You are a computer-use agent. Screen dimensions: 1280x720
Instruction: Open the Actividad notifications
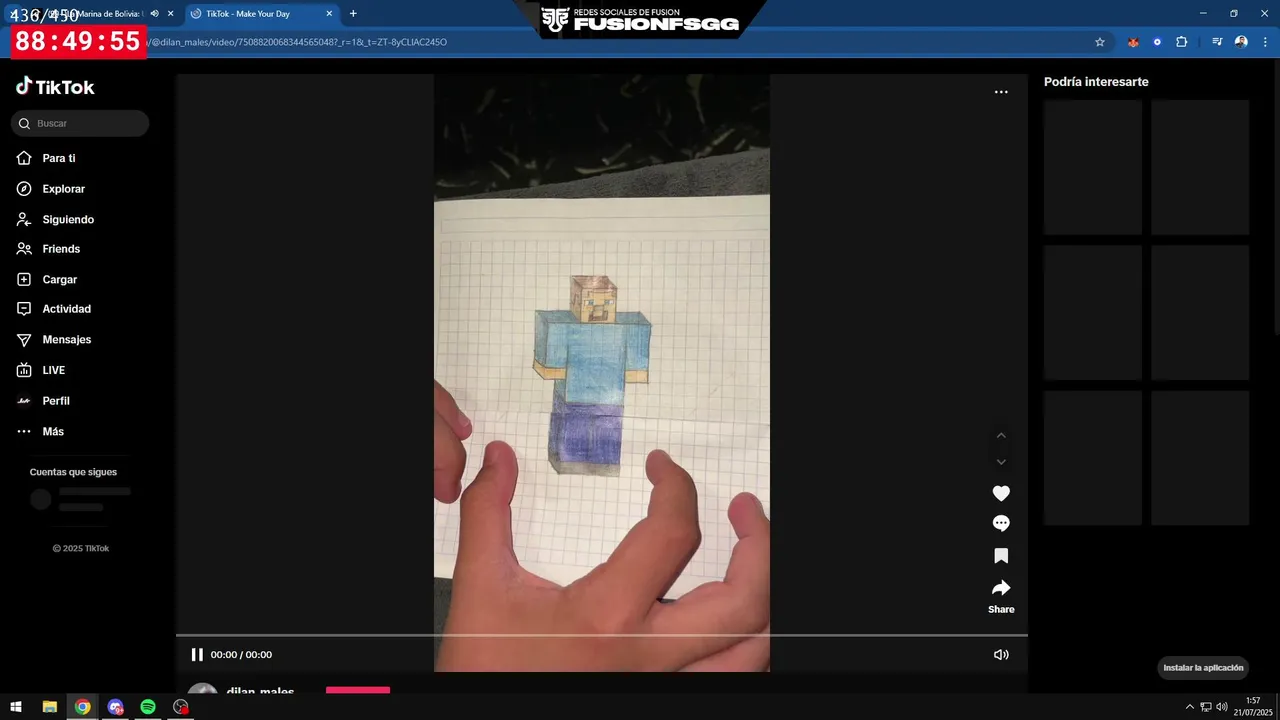[66, 309]
